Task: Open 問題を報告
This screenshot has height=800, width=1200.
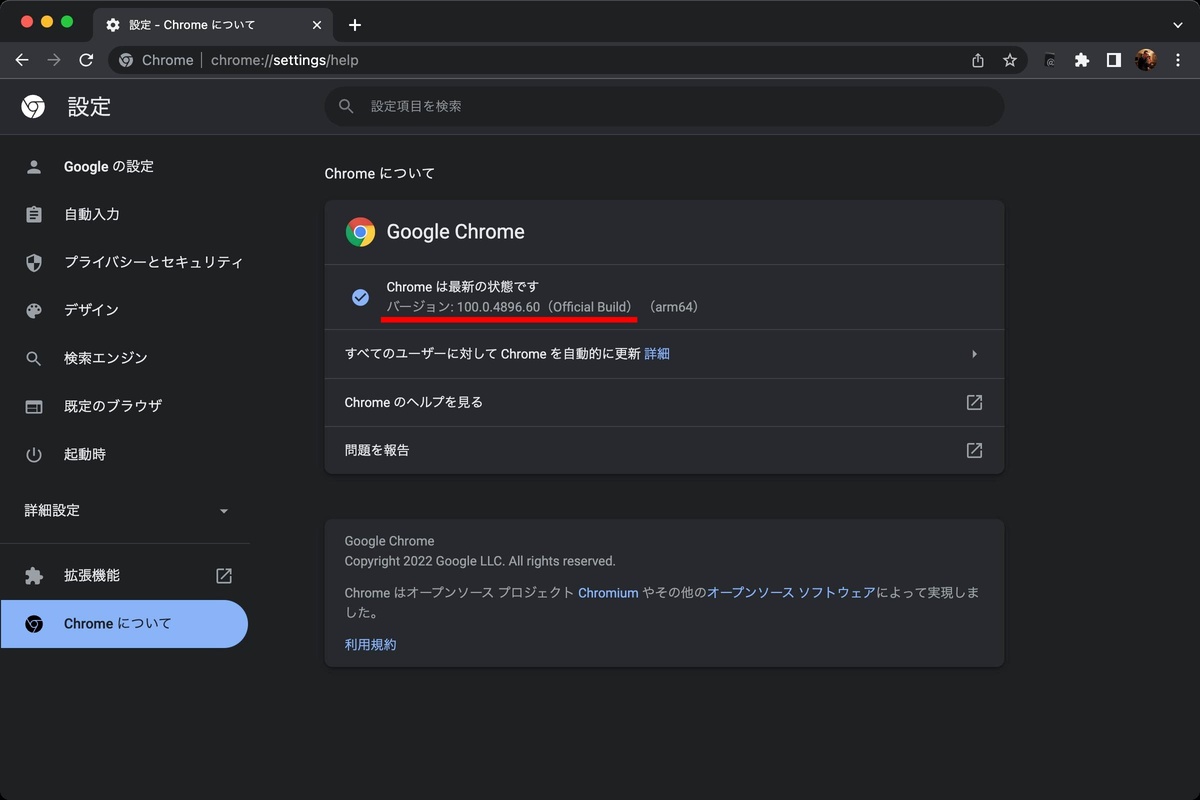Action: click(664, 451)
